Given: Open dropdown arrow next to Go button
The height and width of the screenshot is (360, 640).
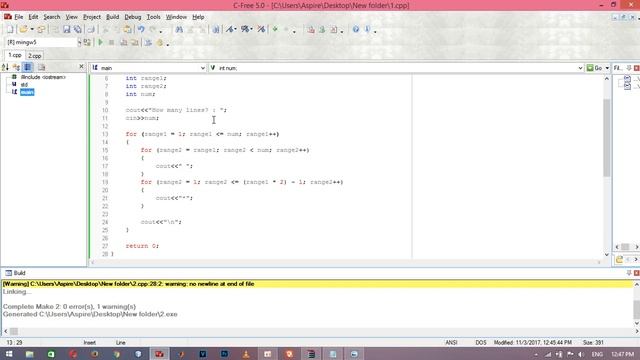Looking at the screenshot, I should click(607, 68).
